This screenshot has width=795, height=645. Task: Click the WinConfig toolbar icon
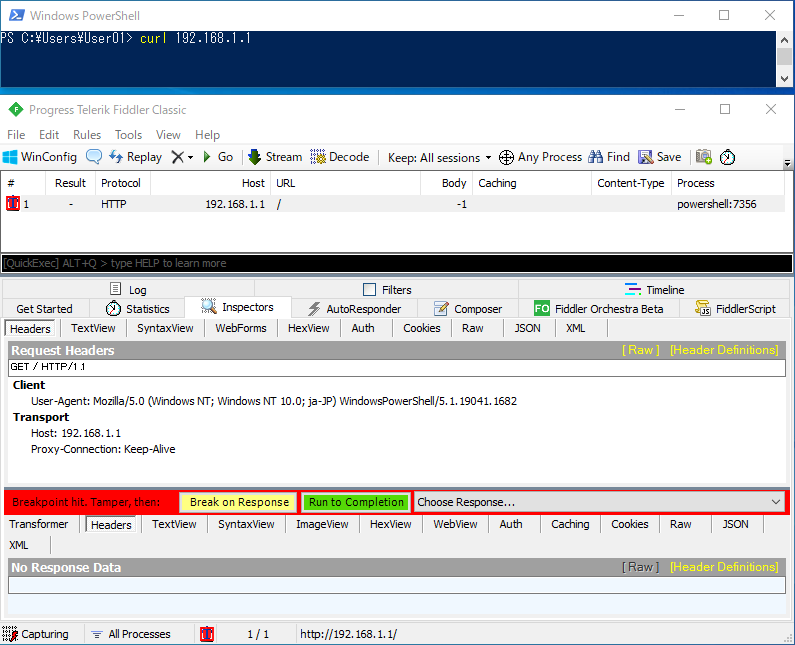[x=39, y=157]
